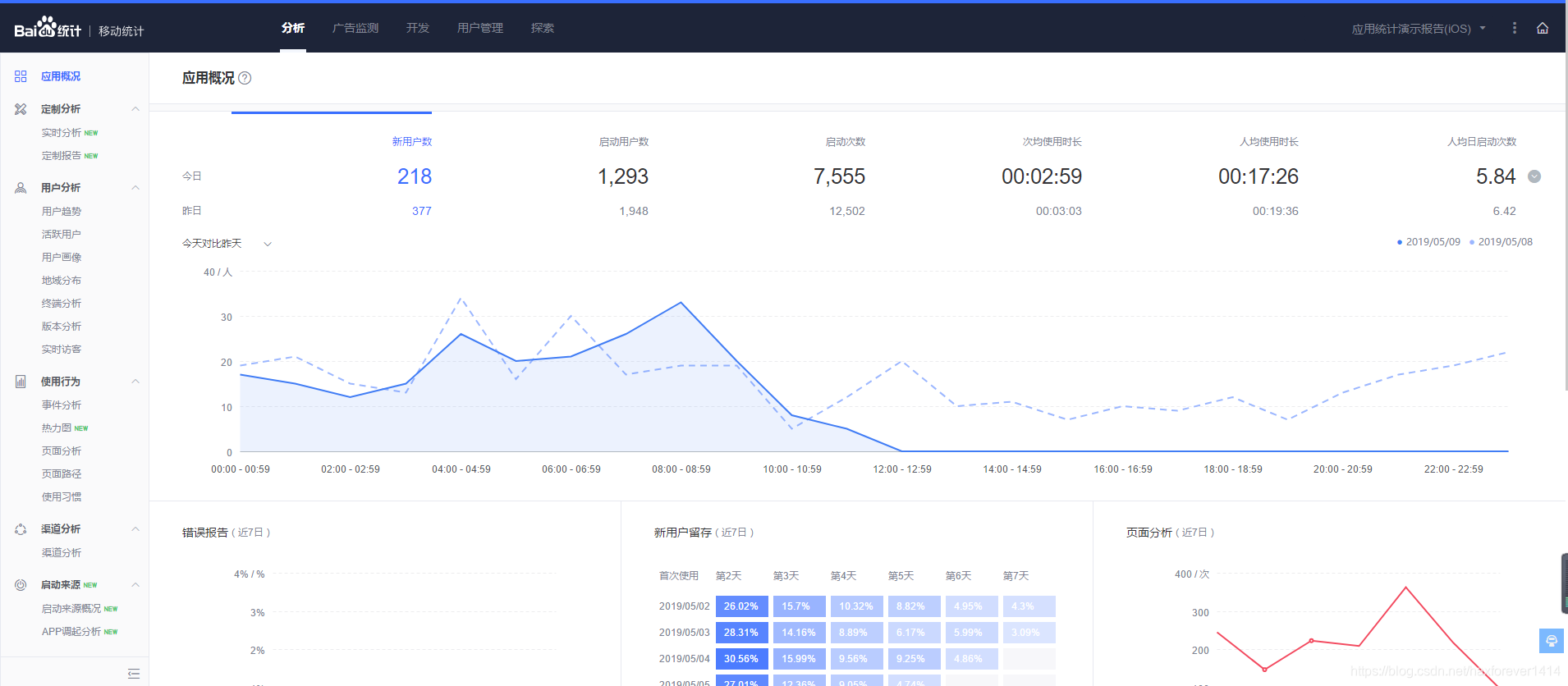Click the 新用户留存 panel title
1568x686 pixels.
[683, 533]
